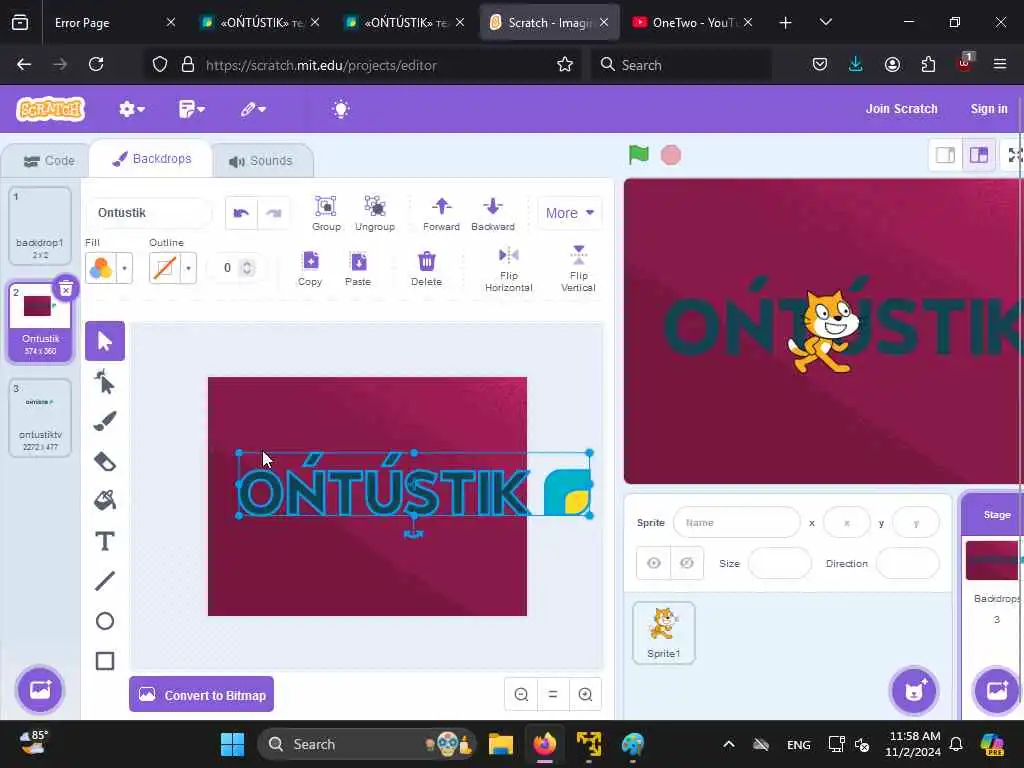This screenshot has width=1024, height=768.
Task: Click Convert to Bitmap button
Action: (x=201, y=695)
